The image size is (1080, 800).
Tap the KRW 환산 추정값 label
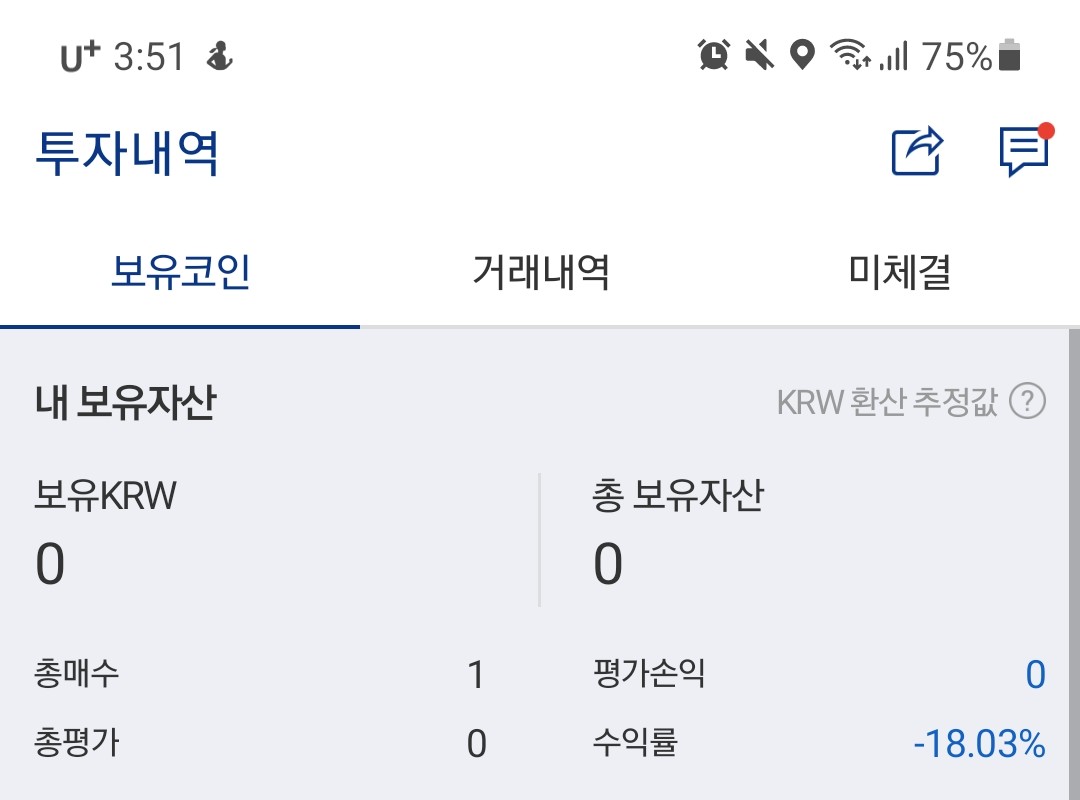(887, 402)
